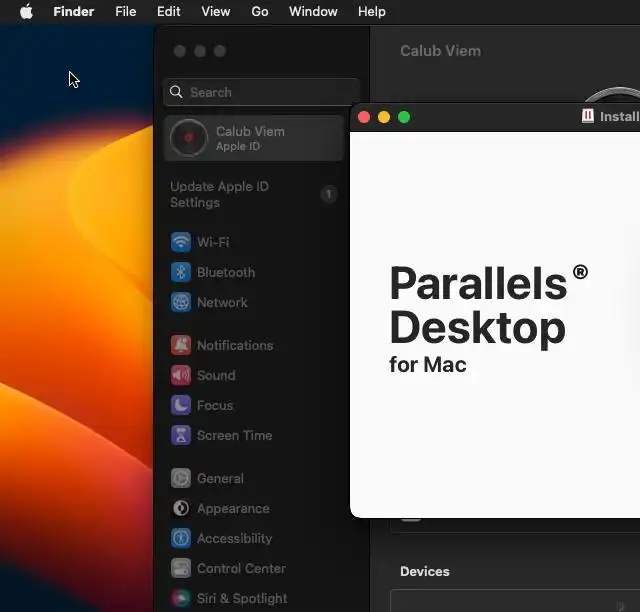Click the Bluetooth icon in sidebar

pyautogui.click(x=181, y=272)
